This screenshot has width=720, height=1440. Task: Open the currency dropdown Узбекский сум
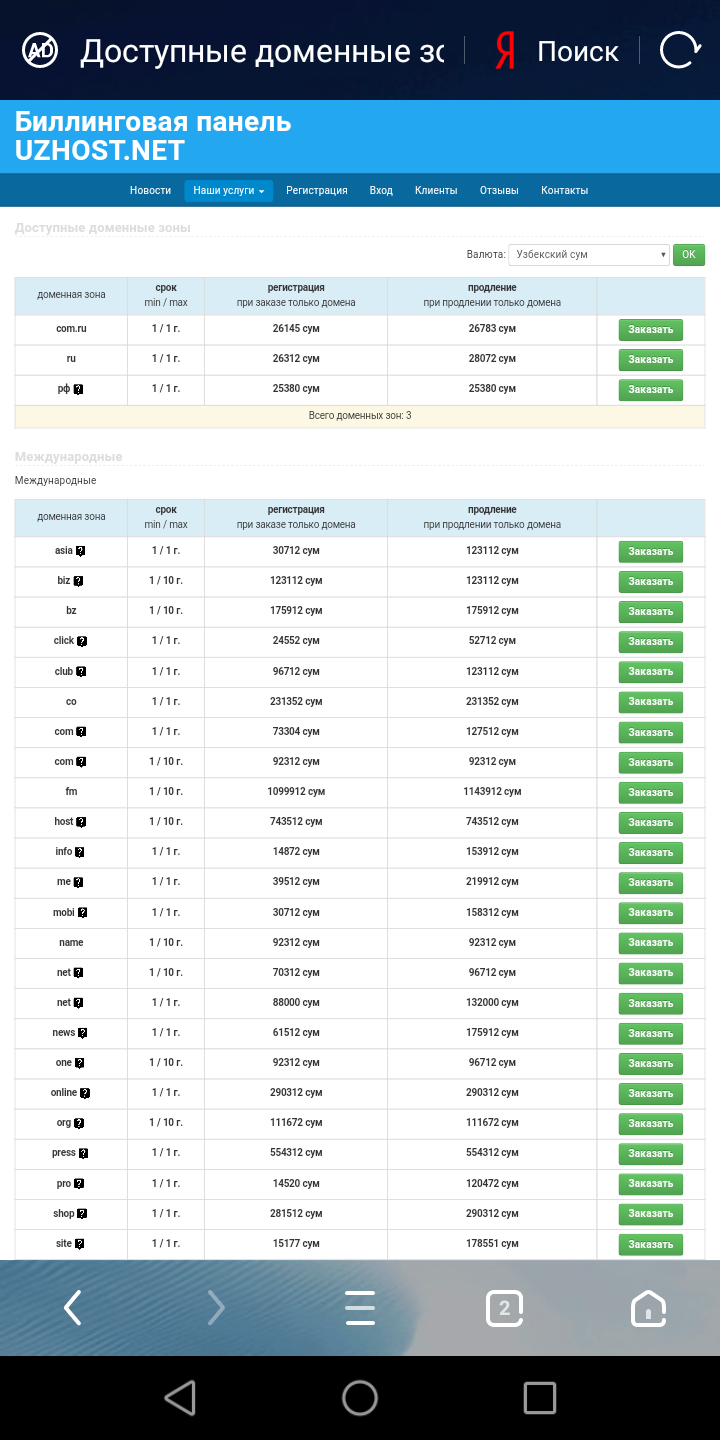588,255
